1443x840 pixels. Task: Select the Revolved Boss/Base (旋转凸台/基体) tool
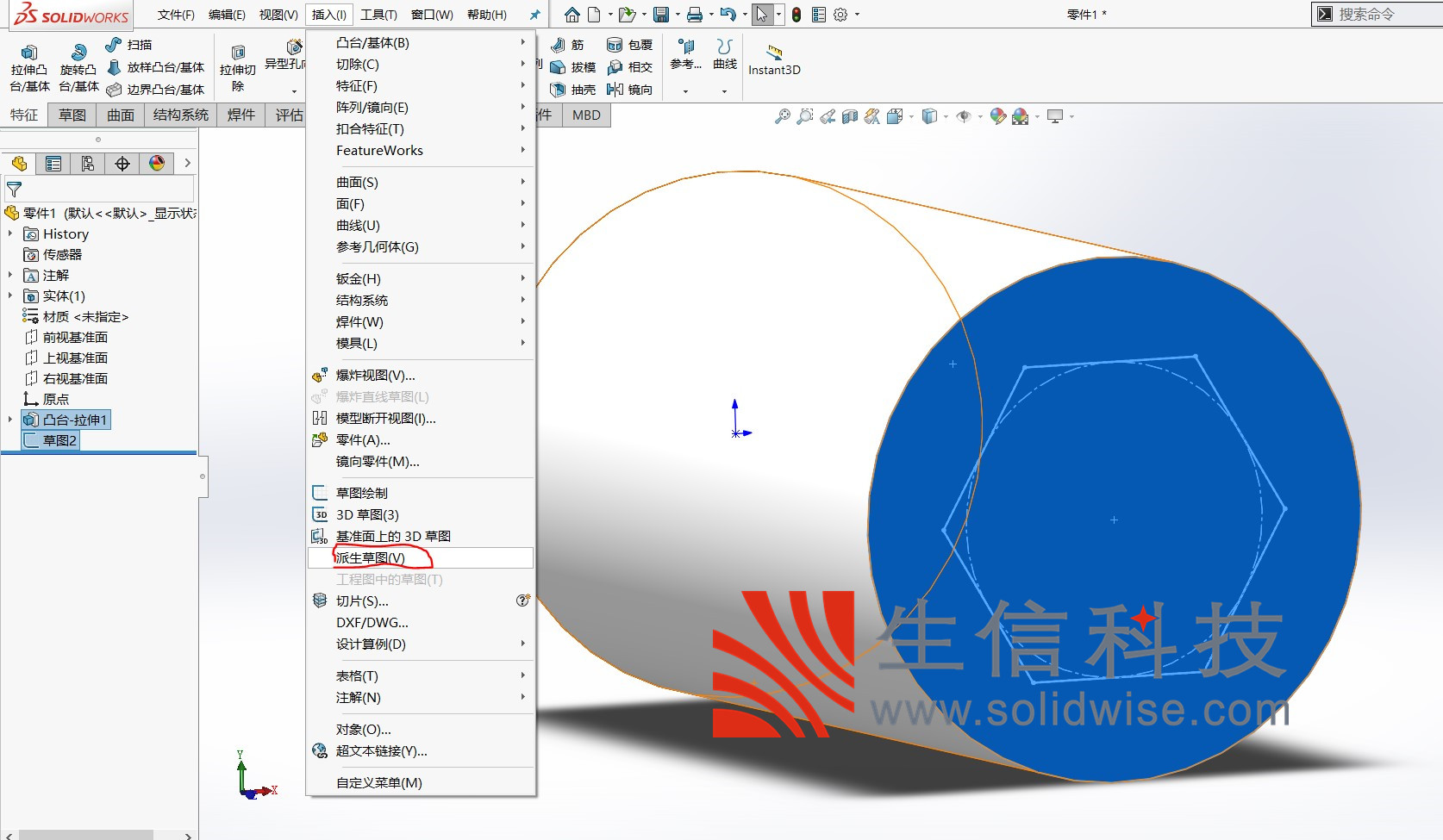tap(78, 66)
